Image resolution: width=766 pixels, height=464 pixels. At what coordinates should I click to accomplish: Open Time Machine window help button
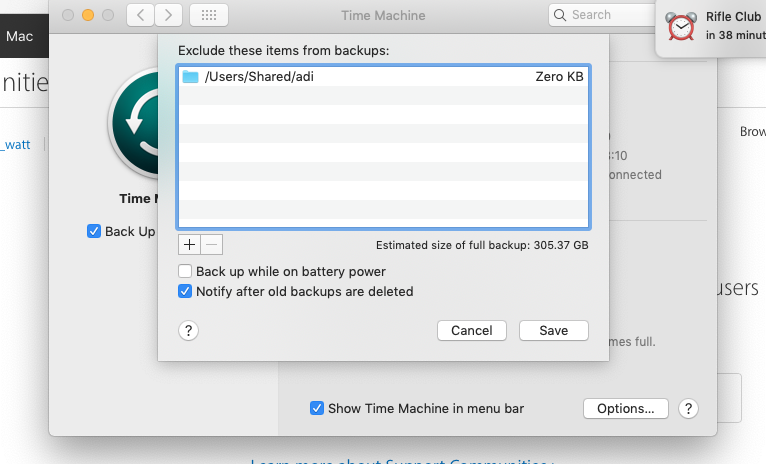[688, 408]
